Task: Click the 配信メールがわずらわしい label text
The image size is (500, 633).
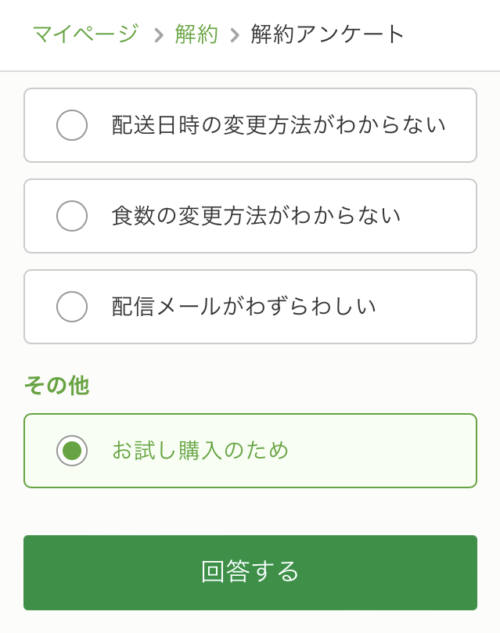Action: click(244, 307)
